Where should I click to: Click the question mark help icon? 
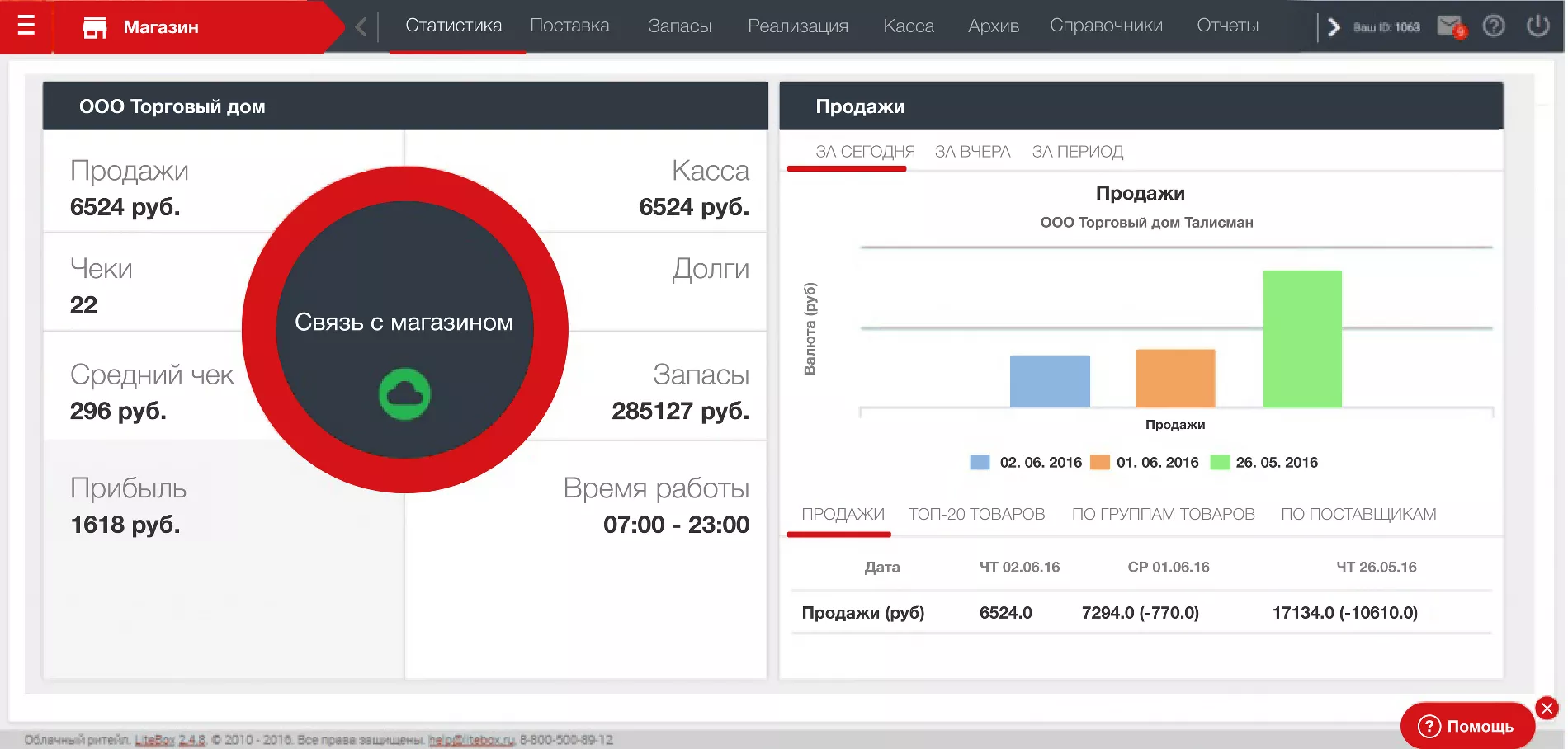click(x=1494, y=26)
